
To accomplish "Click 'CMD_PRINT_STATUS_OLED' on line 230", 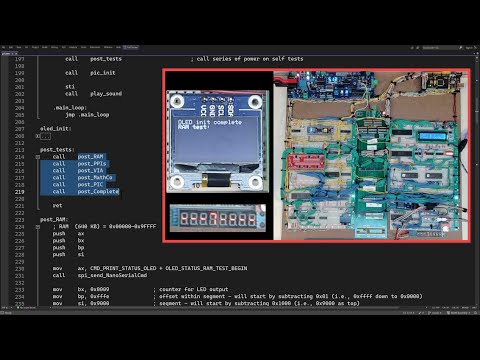I will pos(123,268).
